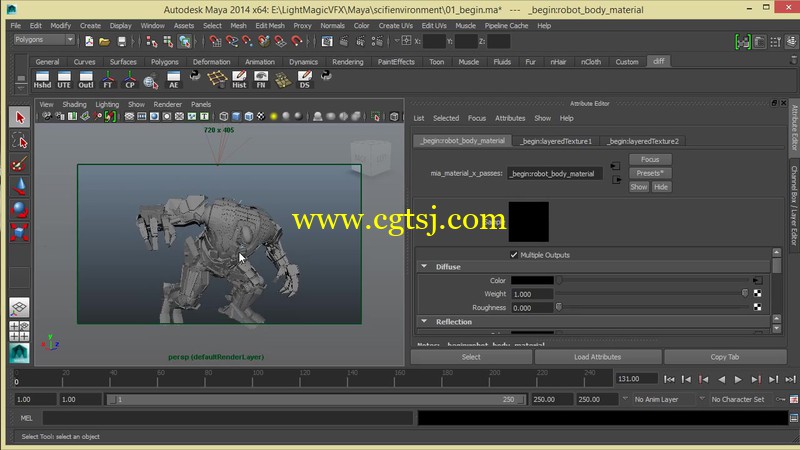Click the Presets* button
The height and width of the screenshot is (450, 800).
pos(650,173)
